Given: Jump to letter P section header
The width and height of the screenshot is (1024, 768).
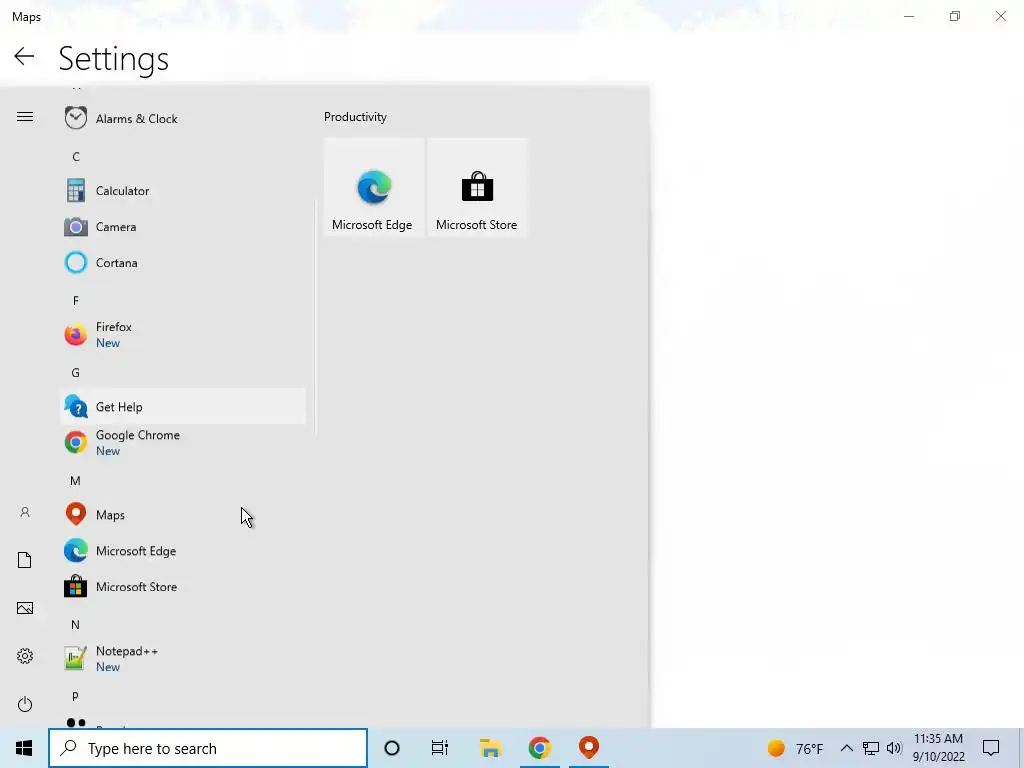Looking at the screenshot, I should coord(76,697).
